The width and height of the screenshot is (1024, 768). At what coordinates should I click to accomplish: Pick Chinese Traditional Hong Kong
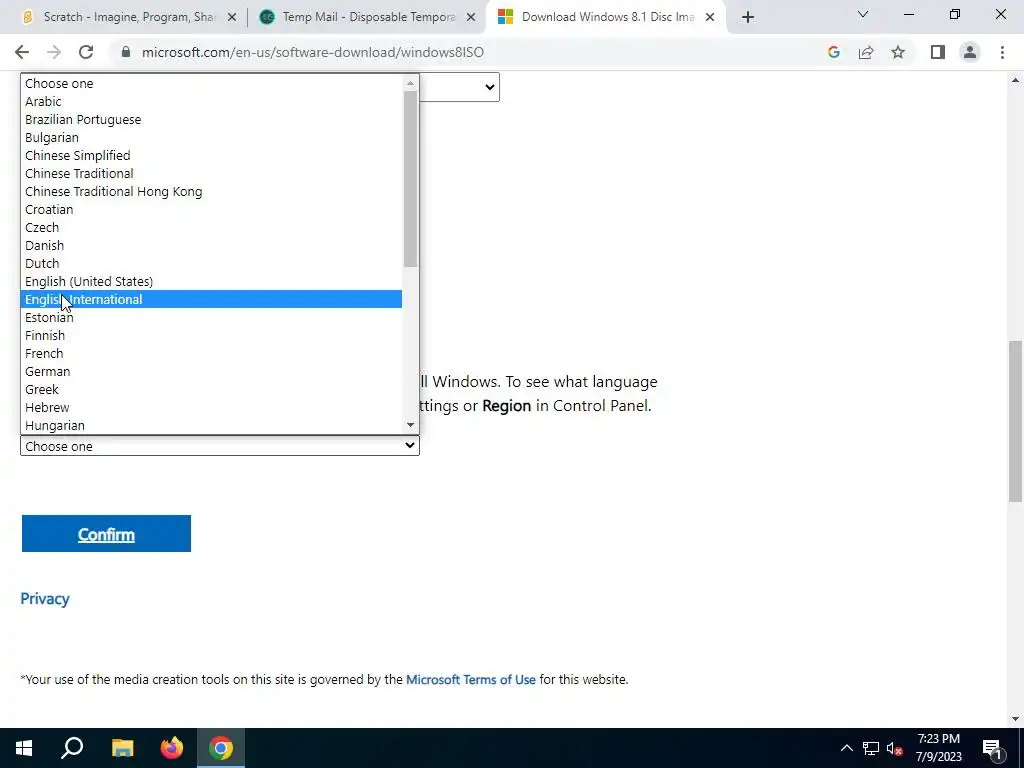pyautogui.click(x=211, y=191)
